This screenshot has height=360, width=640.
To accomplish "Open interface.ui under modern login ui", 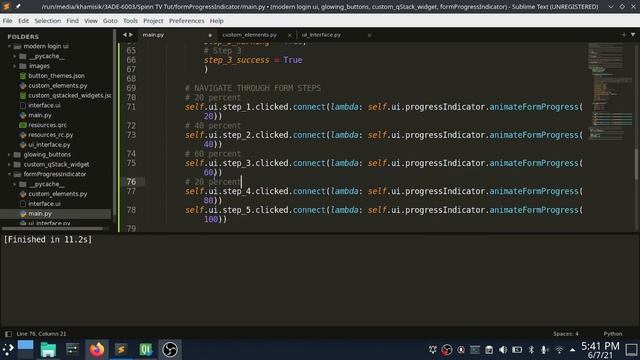I will tap(44, 105).
